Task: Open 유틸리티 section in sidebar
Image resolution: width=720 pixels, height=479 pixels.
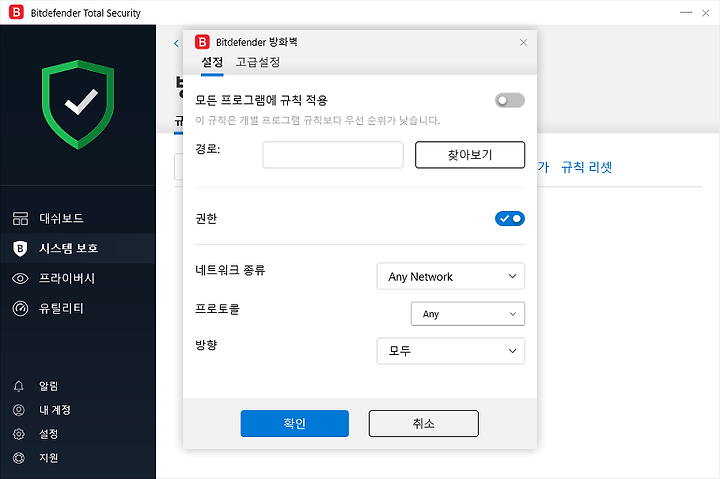Action: 78,308
